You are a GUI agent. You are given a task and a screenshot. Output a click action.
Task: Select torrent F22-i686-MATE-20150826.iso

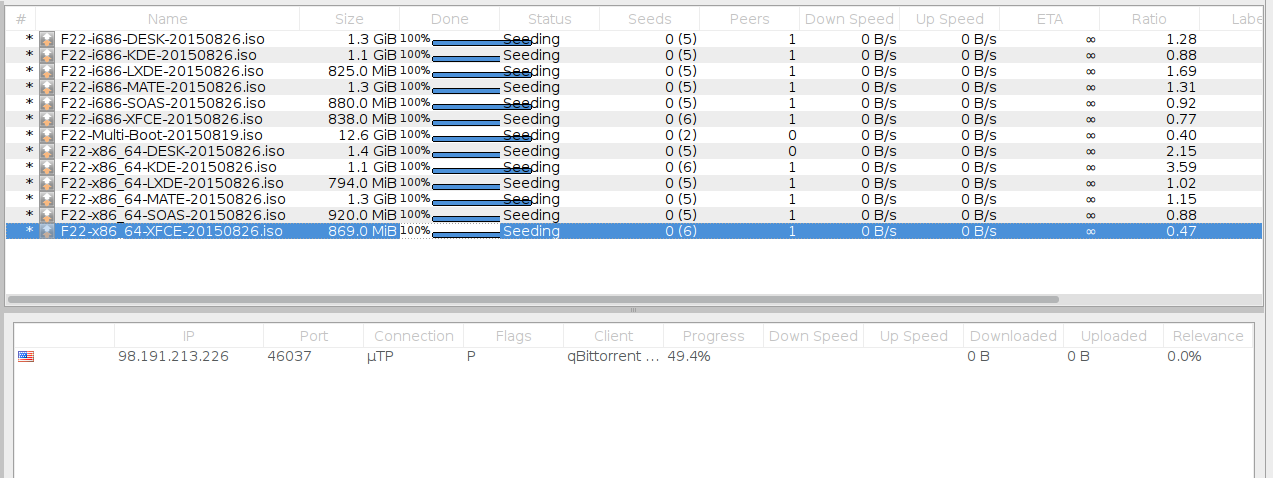pyautogui.click(x=634, y=87)
